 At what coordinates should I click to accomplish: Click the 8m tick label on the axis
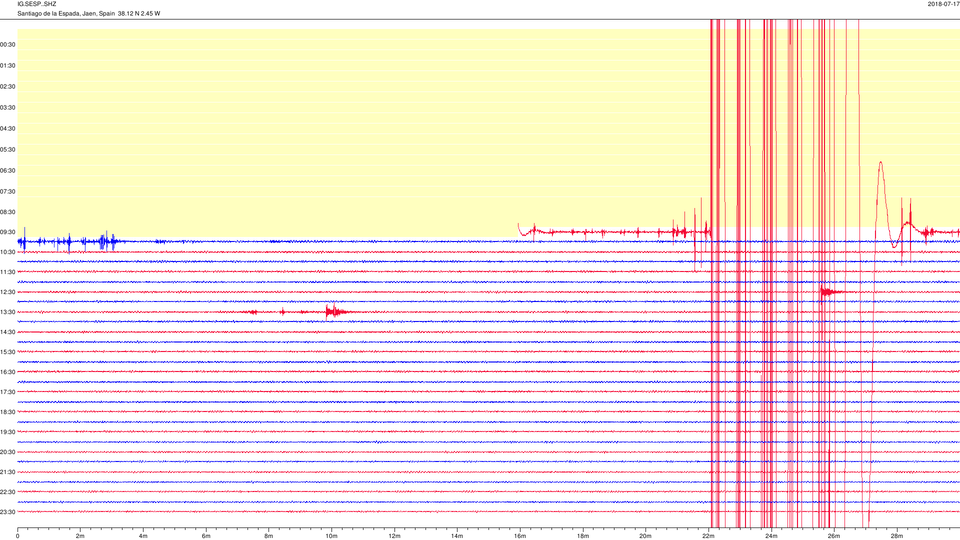269,536
